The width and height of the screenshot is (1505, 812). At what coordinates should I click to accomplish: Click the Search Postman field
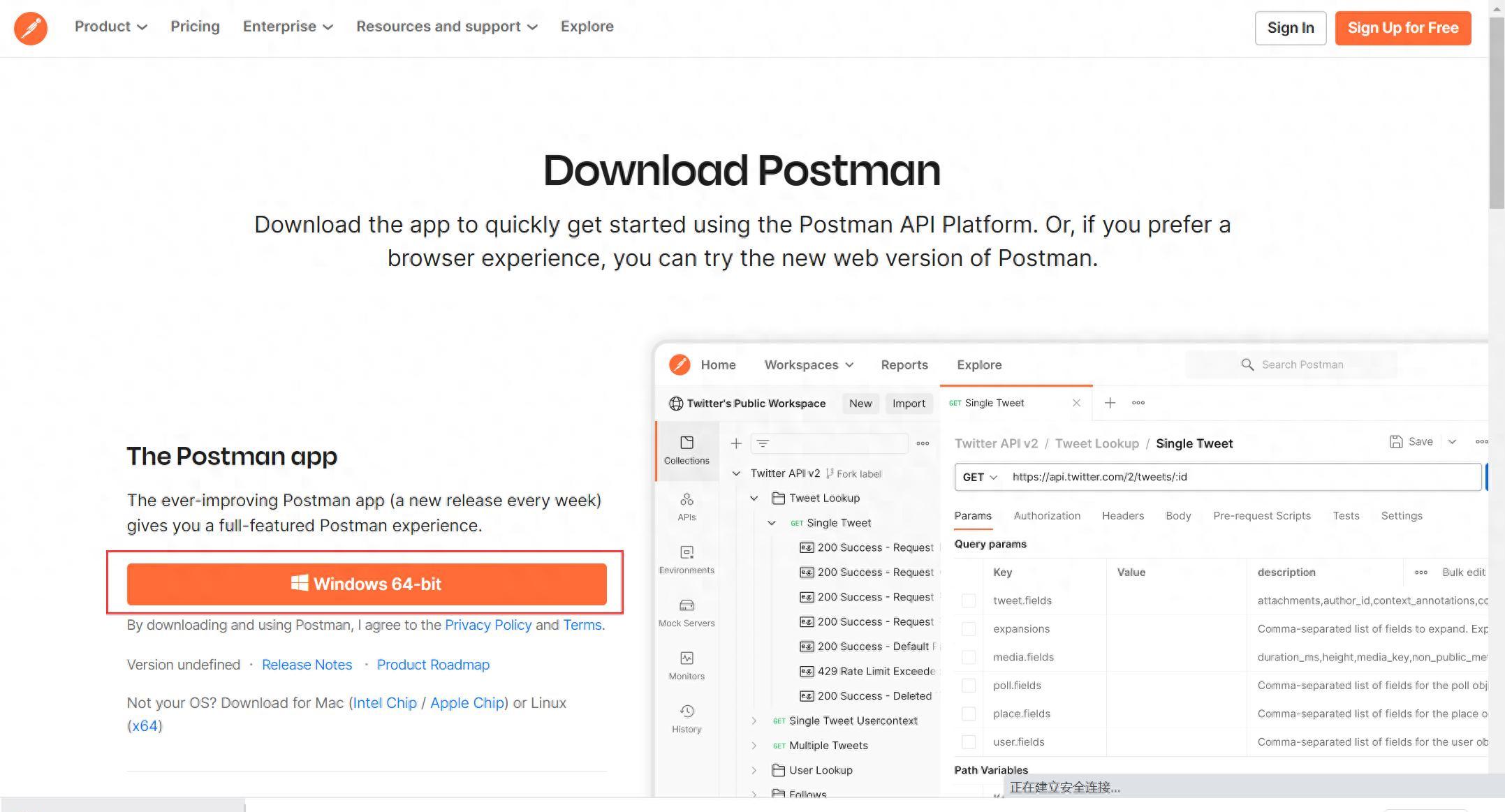pyautogui.click(x=1291, y=364)
